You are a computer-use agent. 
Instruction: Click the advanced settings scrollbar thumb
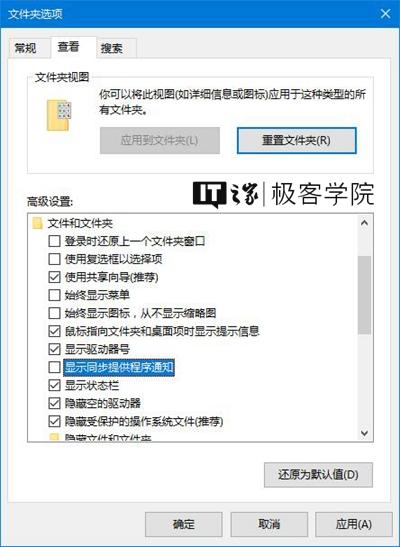click(x=364, y=295)
